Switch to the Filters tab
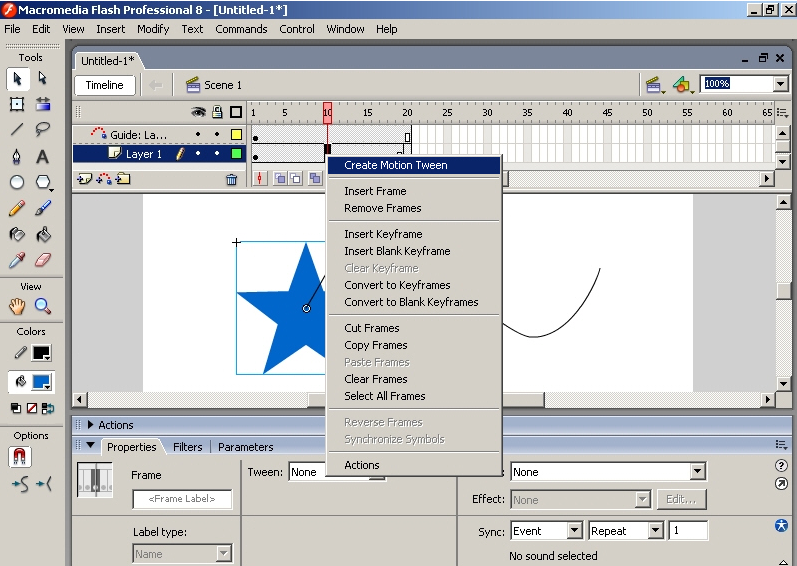Screen dimensions: 797x566 (x=188, y=447)
